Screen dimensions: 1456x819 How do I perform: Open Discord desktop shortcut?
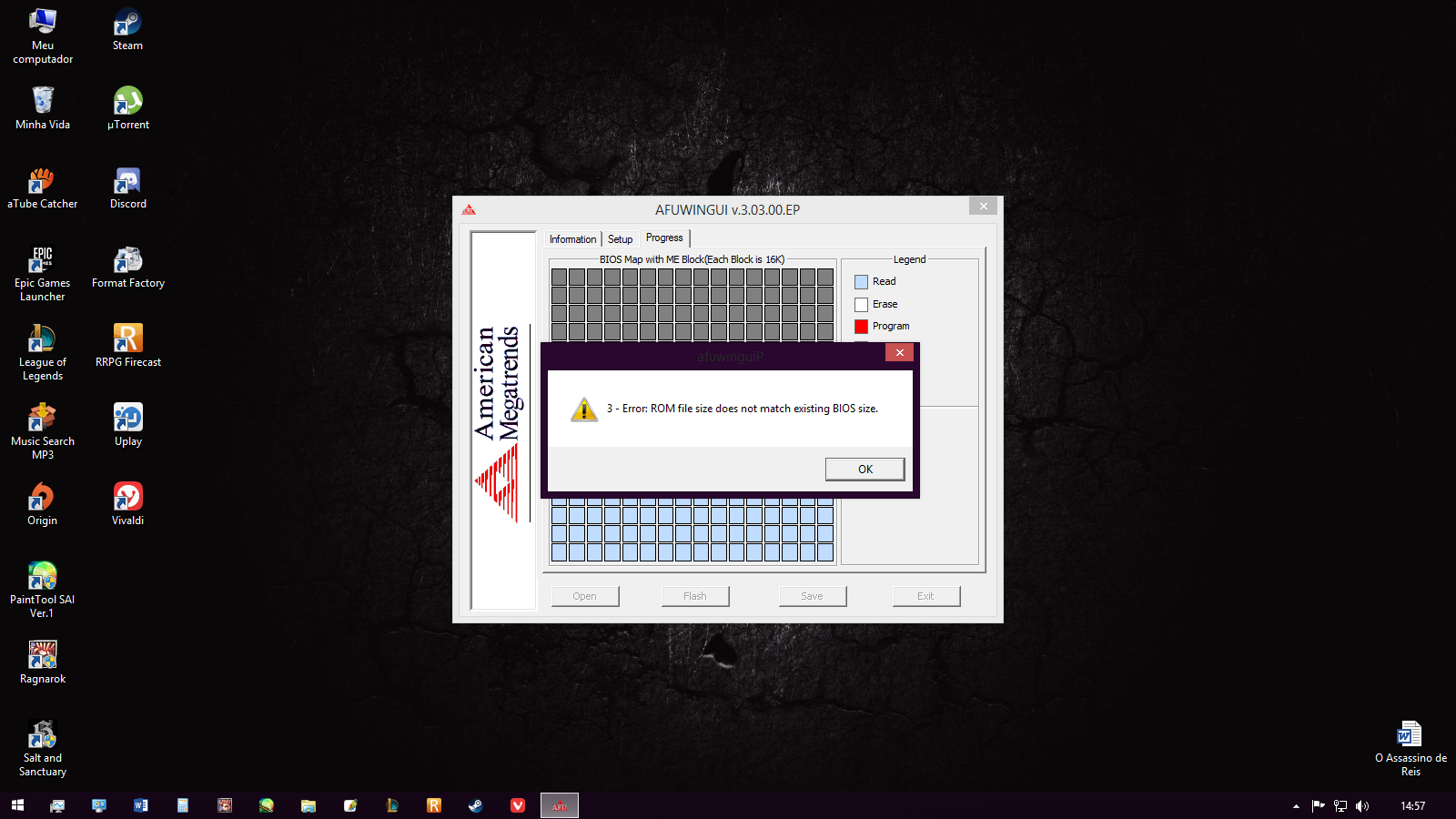127,187
